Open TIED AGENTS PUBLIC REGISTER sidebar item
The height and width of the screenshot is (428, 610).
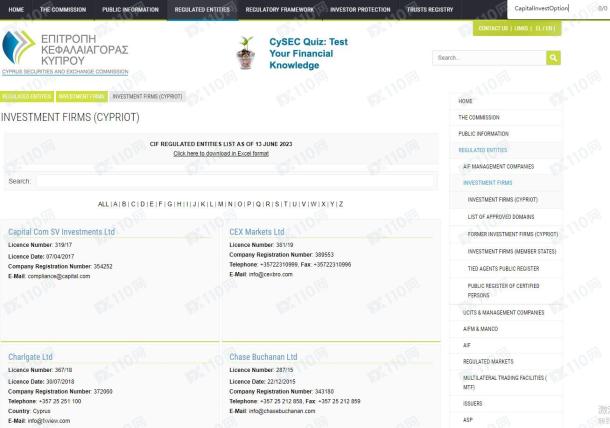505,269
